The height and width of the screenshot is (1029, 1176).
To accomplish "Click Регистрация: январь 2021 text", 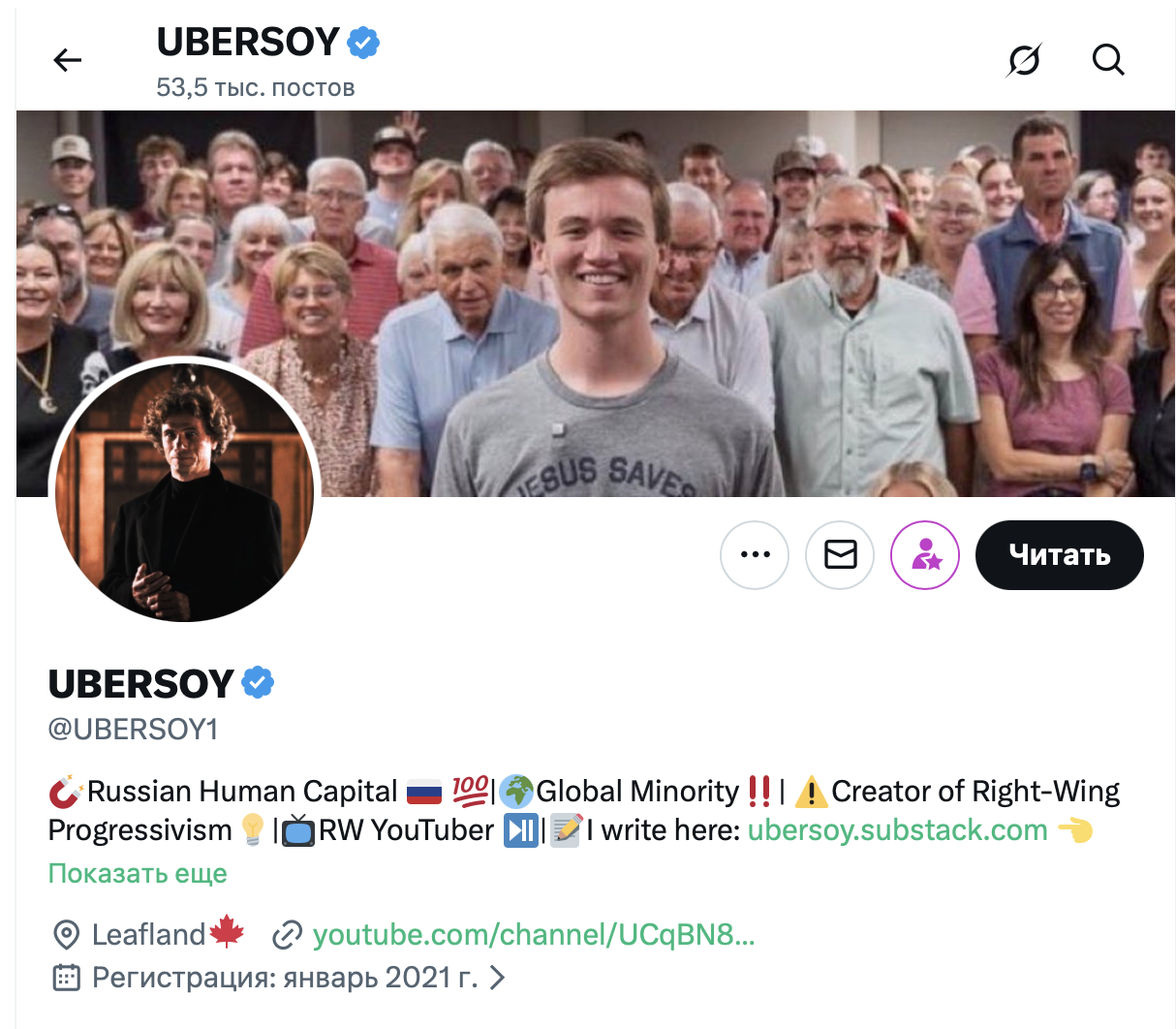I will 285,978.
